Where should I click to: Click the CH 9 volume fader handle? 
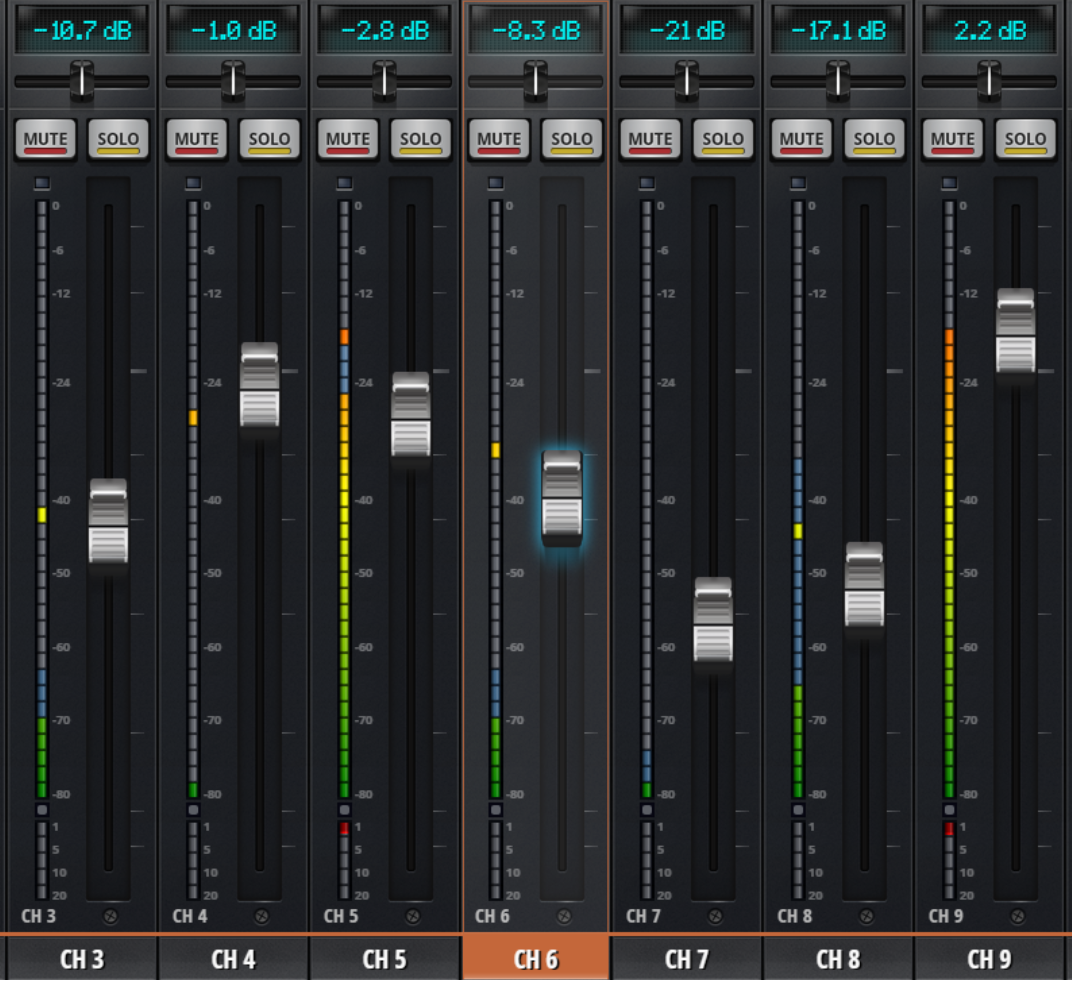click(x=1015, y=331)
